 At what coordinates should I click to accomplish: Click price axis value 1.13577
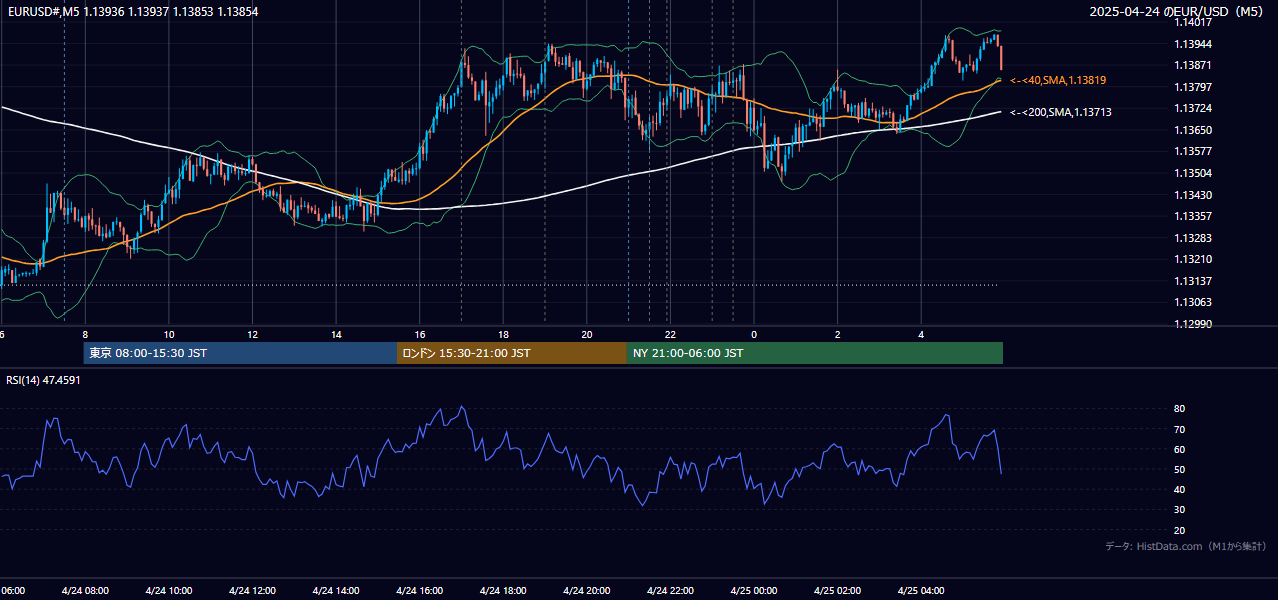coord(1192,151)
